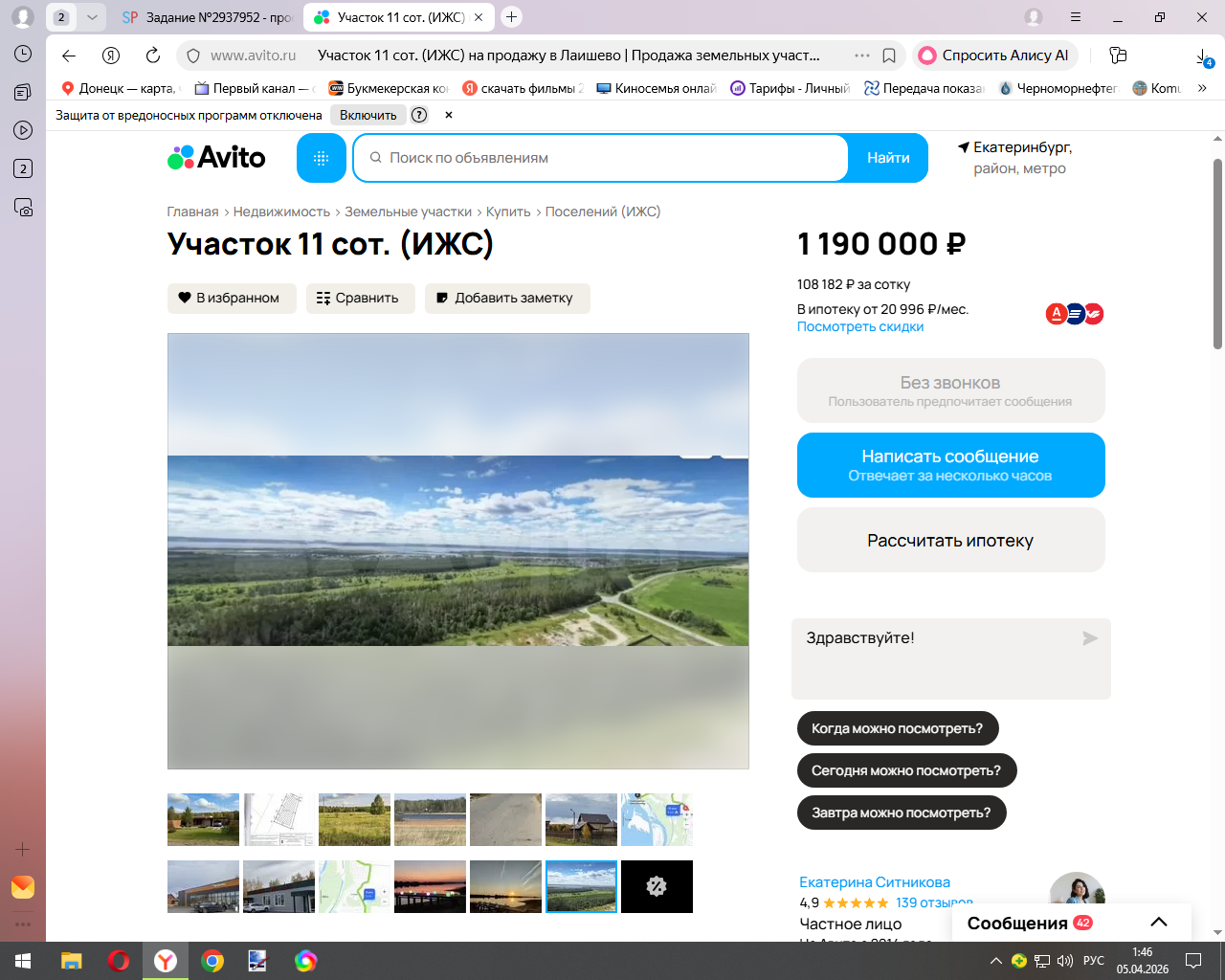Open the Yandex Browser hamburger menu
This screenshot has height=980, width=1225.
[1076, 17]
